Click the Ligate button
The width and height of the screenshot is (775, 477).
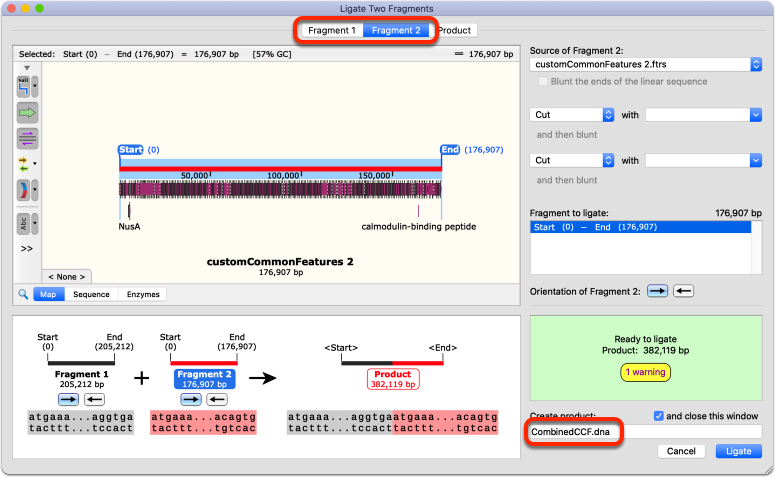pos(738,451)
